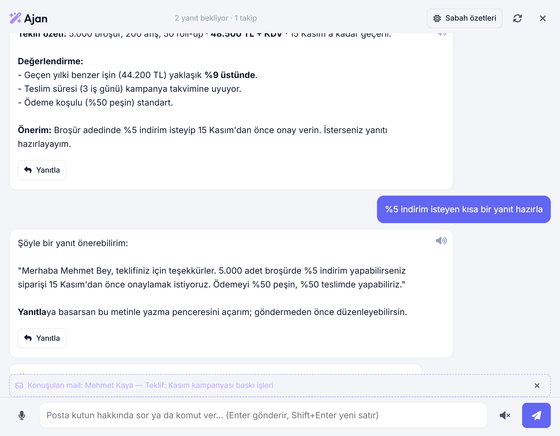This screenshot has width=560, height=436.
Task: Focus the Posta kutun hakkında sor input
Action: click(263, 415)
